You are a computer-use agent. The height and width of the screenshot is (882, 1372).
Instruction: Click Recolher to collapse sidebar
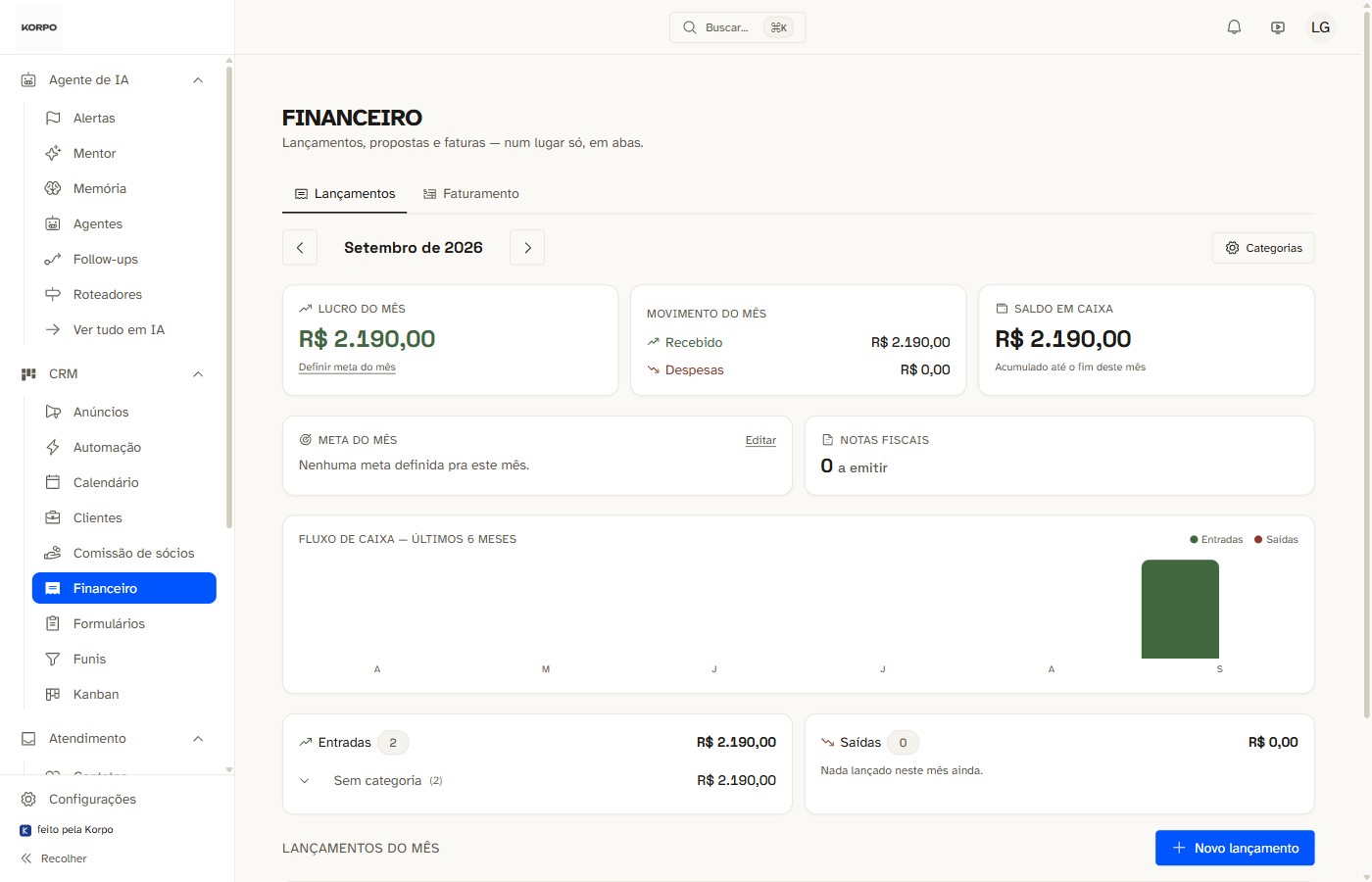tap(54, 858)
